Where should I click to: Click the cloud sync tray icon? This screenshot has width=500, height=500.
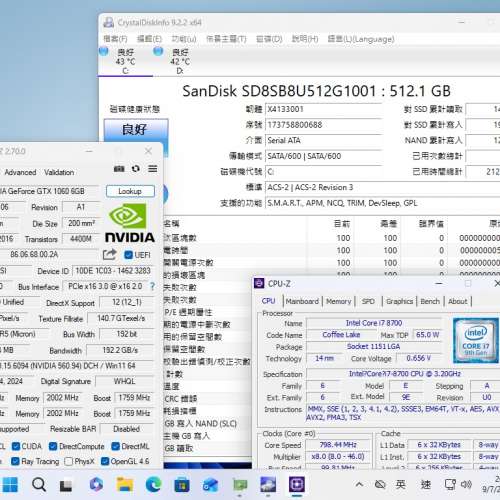click(x=380, y=484)
